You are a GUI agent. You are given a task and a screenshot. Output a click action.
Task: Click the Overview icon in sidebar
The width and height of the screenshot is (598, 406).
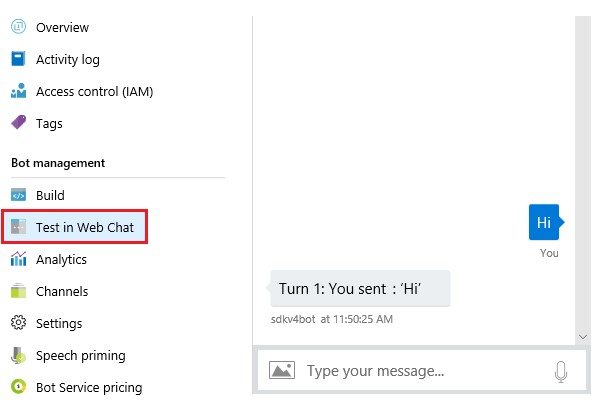click(x=18, y=27)
